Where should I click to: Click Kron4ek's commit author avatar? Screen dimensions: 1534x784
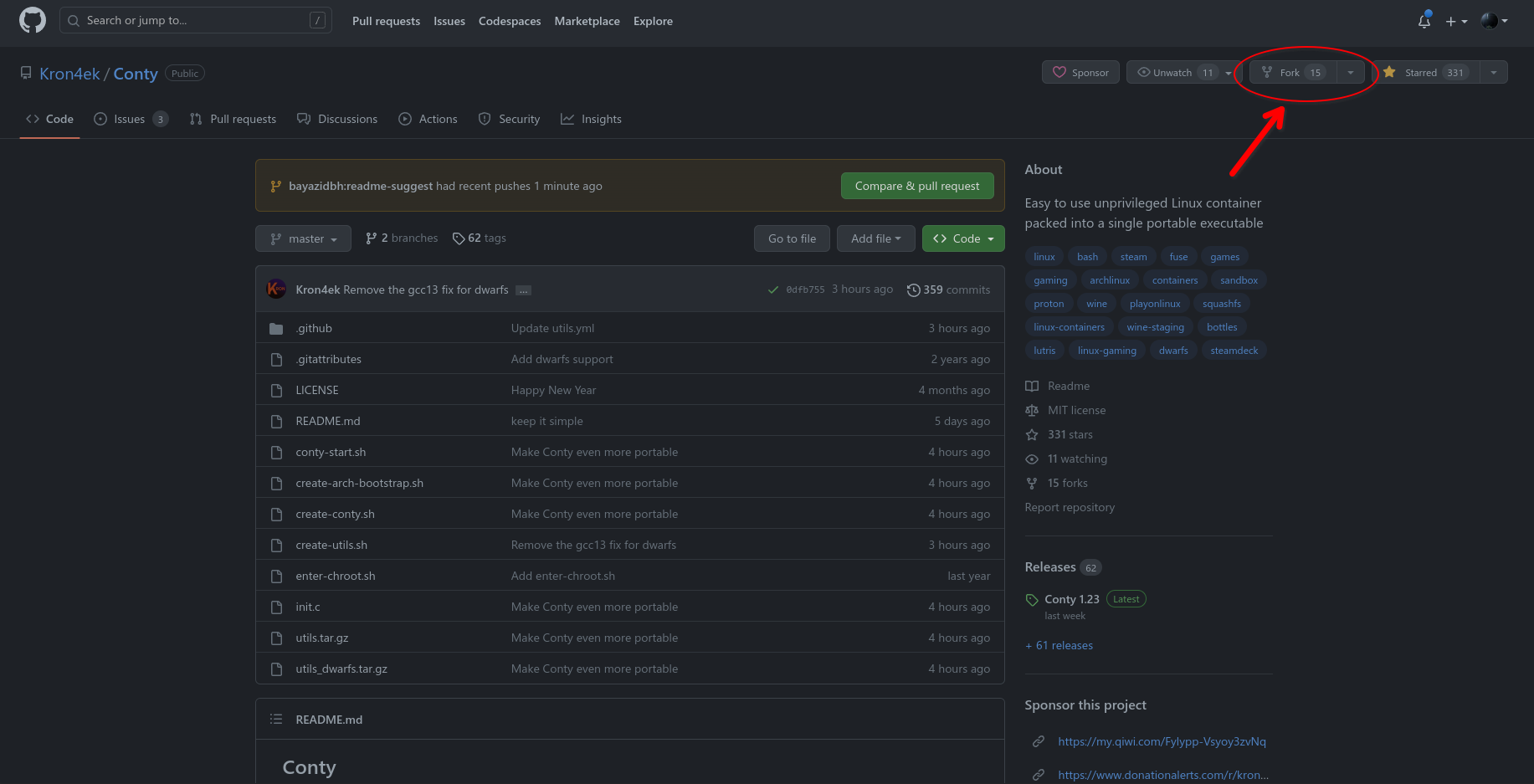276,289
